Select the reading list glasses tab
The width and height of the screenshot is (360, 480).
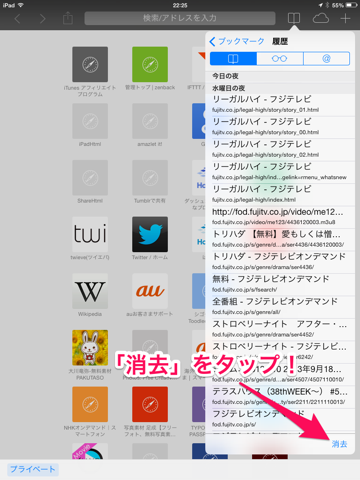tap(280, 59)
